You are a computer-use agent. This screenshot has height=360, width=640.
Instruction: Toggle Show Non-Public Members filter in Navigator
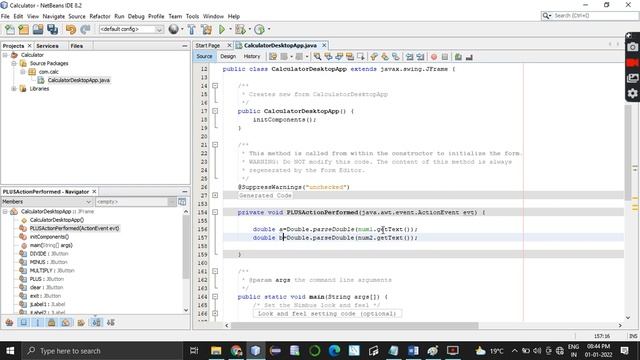pos(51,322)
